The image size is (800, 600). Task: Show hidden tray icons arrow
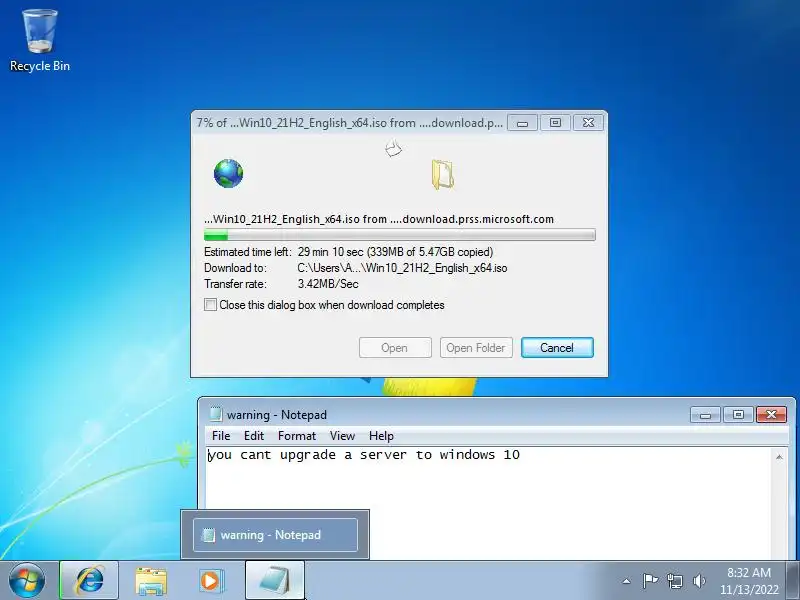627,581
